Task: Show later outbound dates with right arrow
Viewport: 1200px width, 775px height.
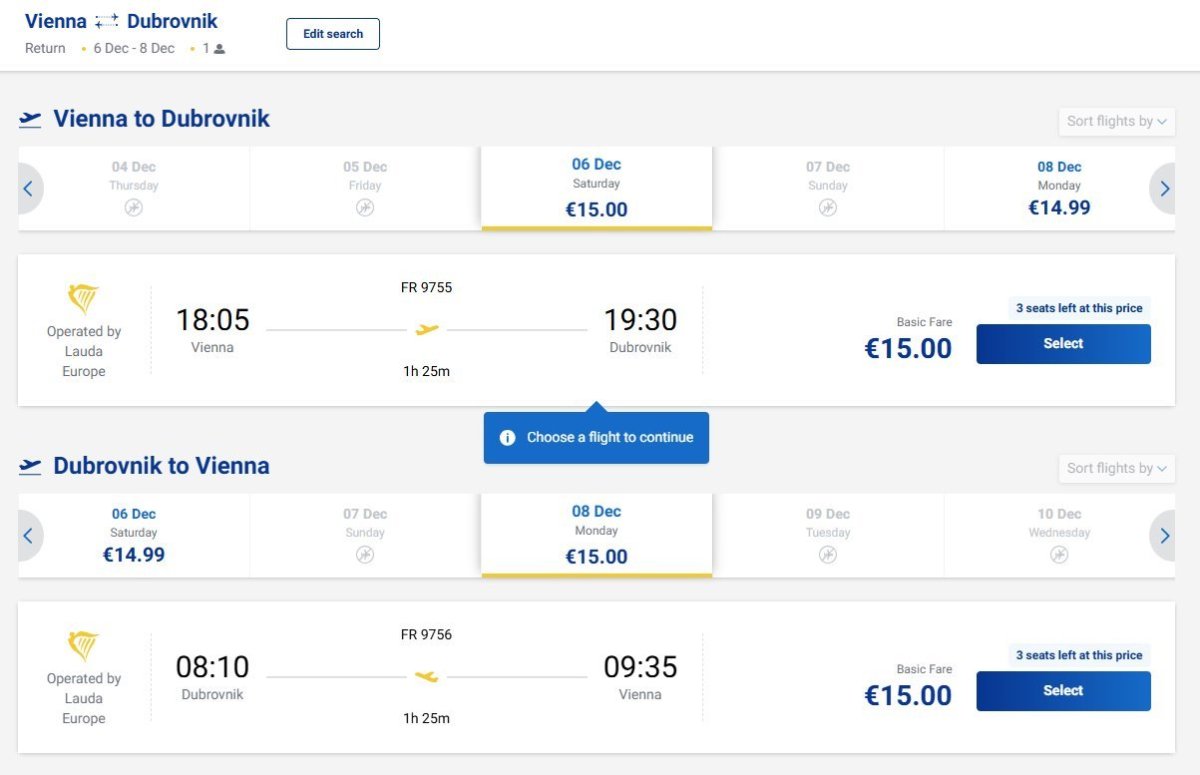Action: click(1164, 189)
